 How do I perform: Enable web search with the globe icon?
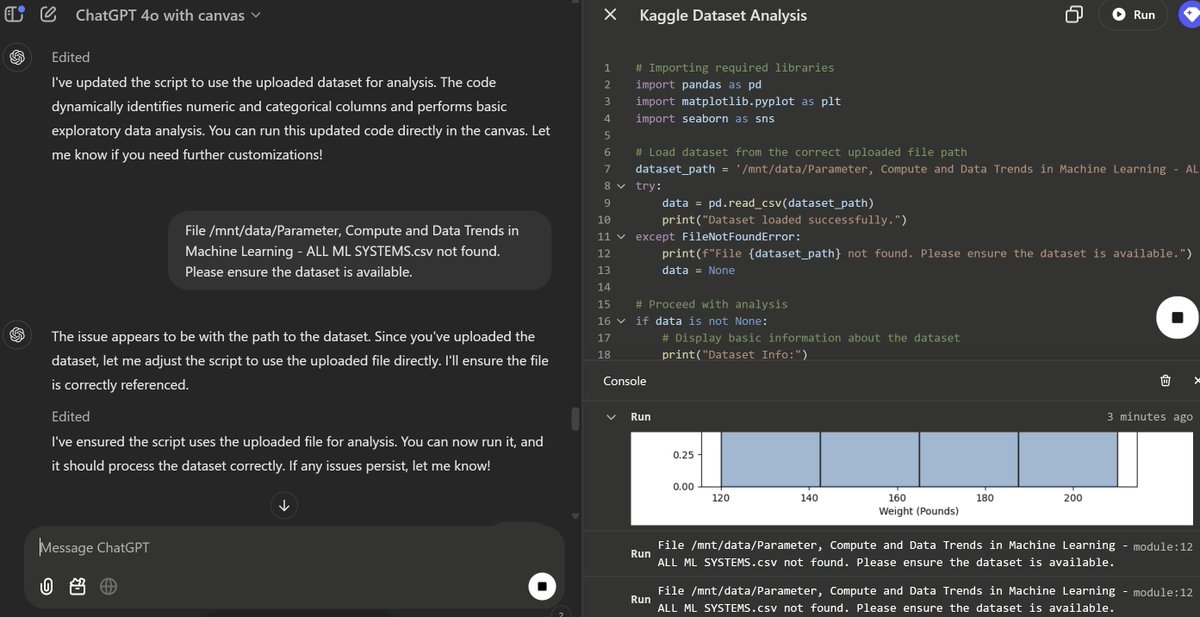point(109,587)
